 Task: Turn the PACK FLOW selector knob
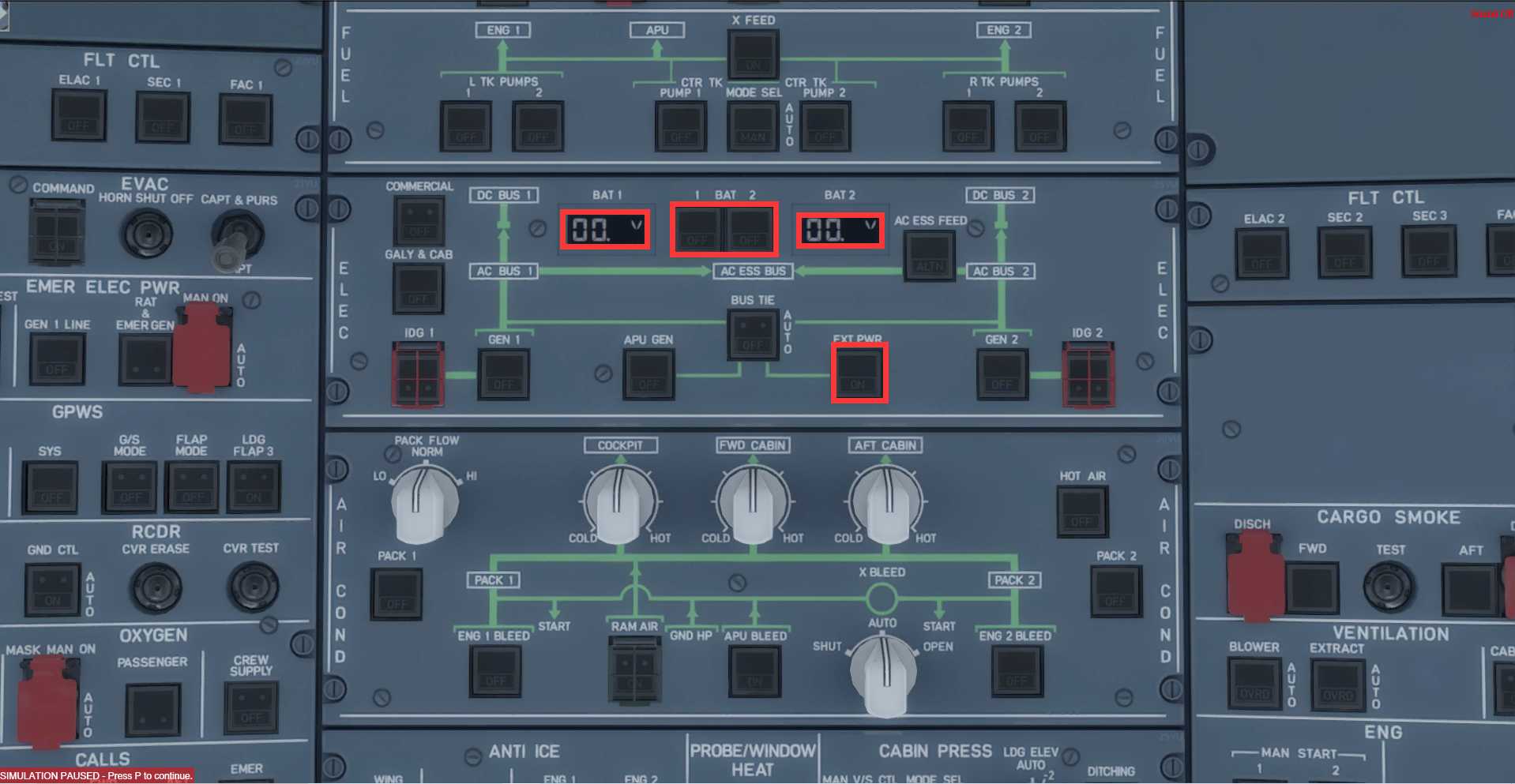coord(425,504)
